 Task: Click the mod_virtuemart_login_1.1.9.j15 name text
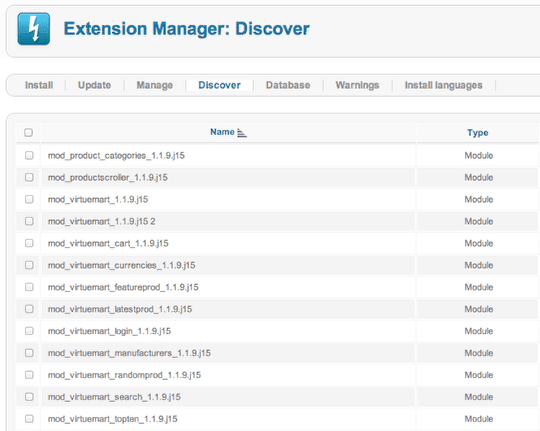tap(109, 331)
